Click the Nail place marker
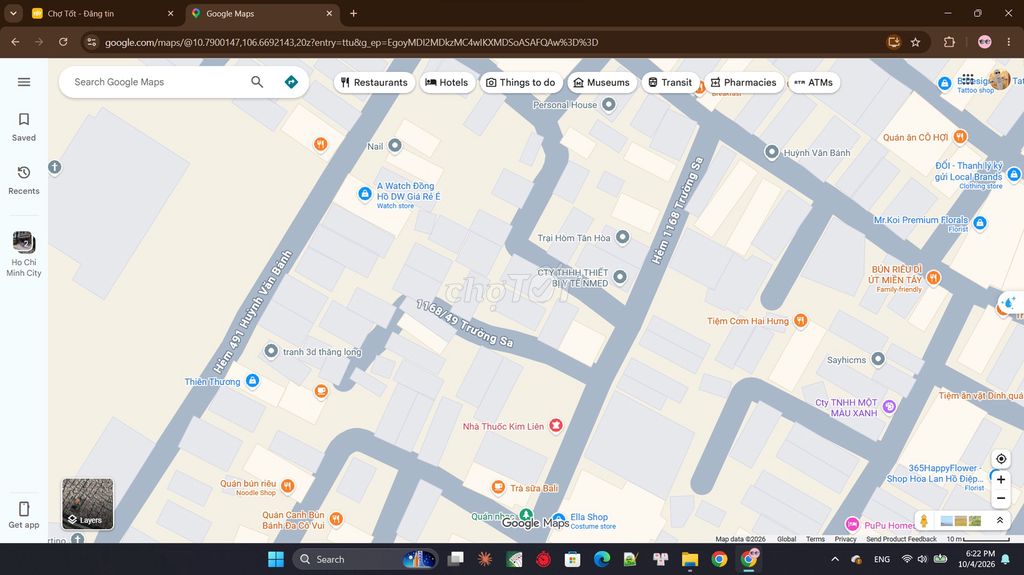The width and height of the screenshot is (1024, 575). coord(395,146)
